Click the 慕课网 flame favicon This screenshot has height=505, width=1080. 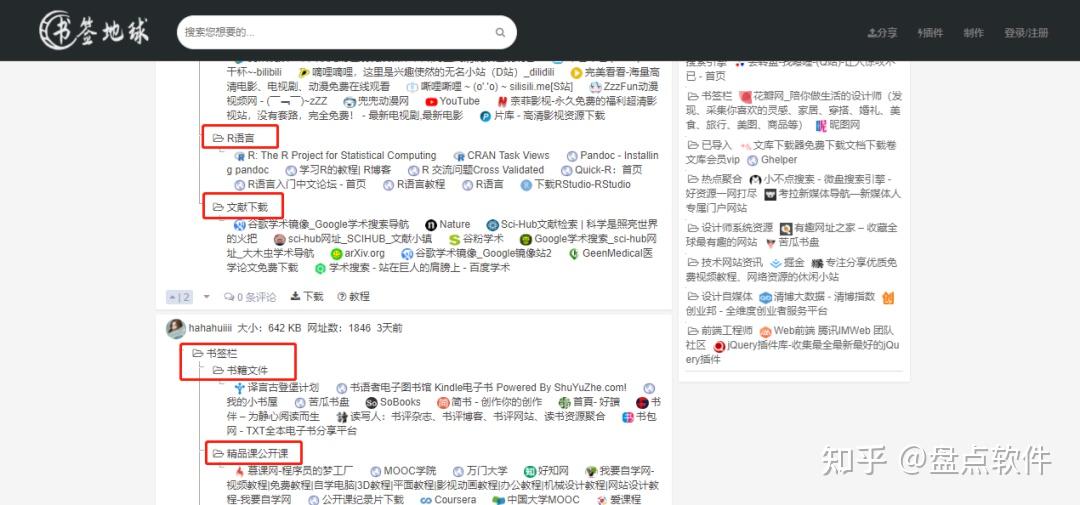point(240,471)
